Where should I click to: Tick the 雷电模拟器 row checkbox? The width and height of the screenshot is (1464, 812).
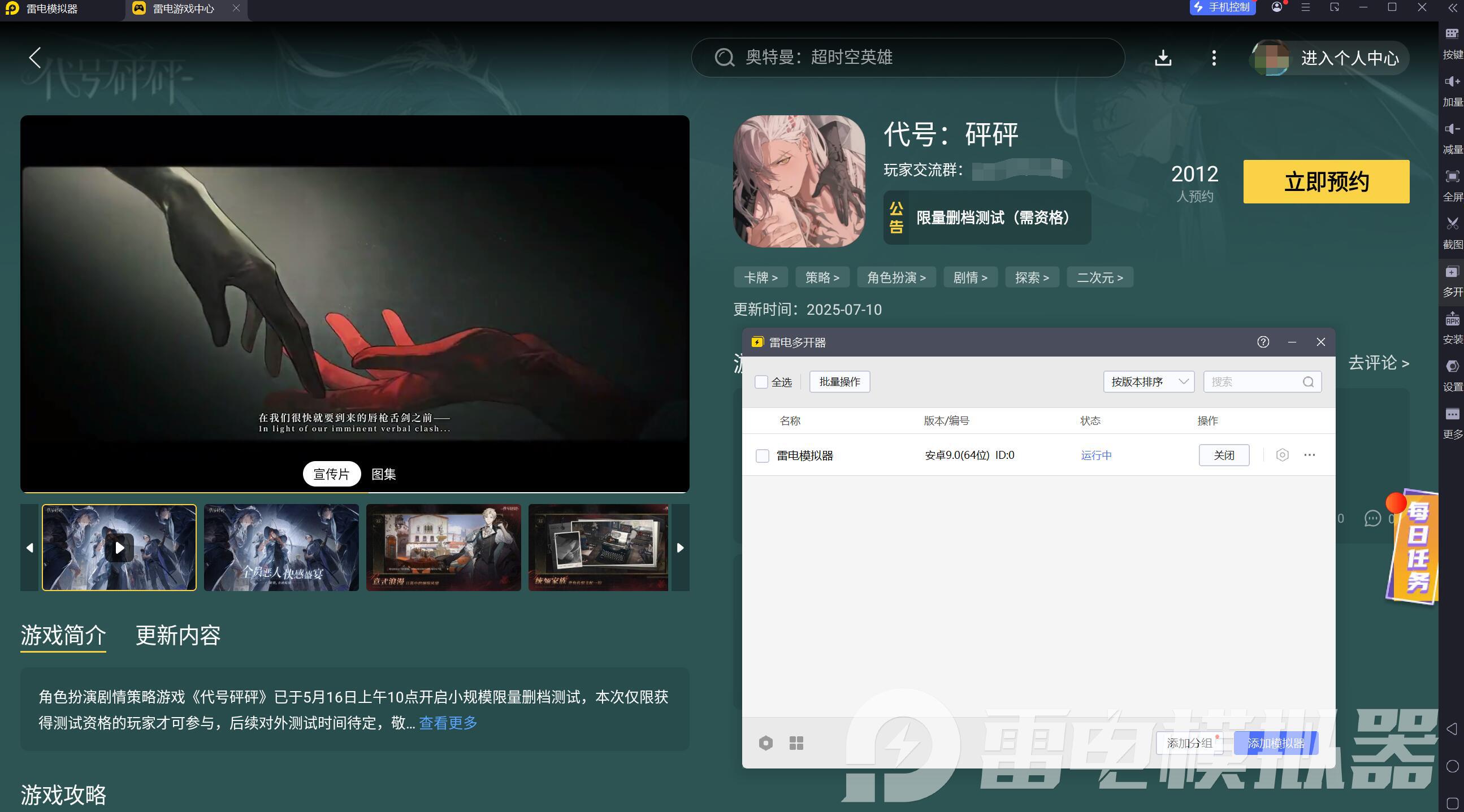pos(762,455)
